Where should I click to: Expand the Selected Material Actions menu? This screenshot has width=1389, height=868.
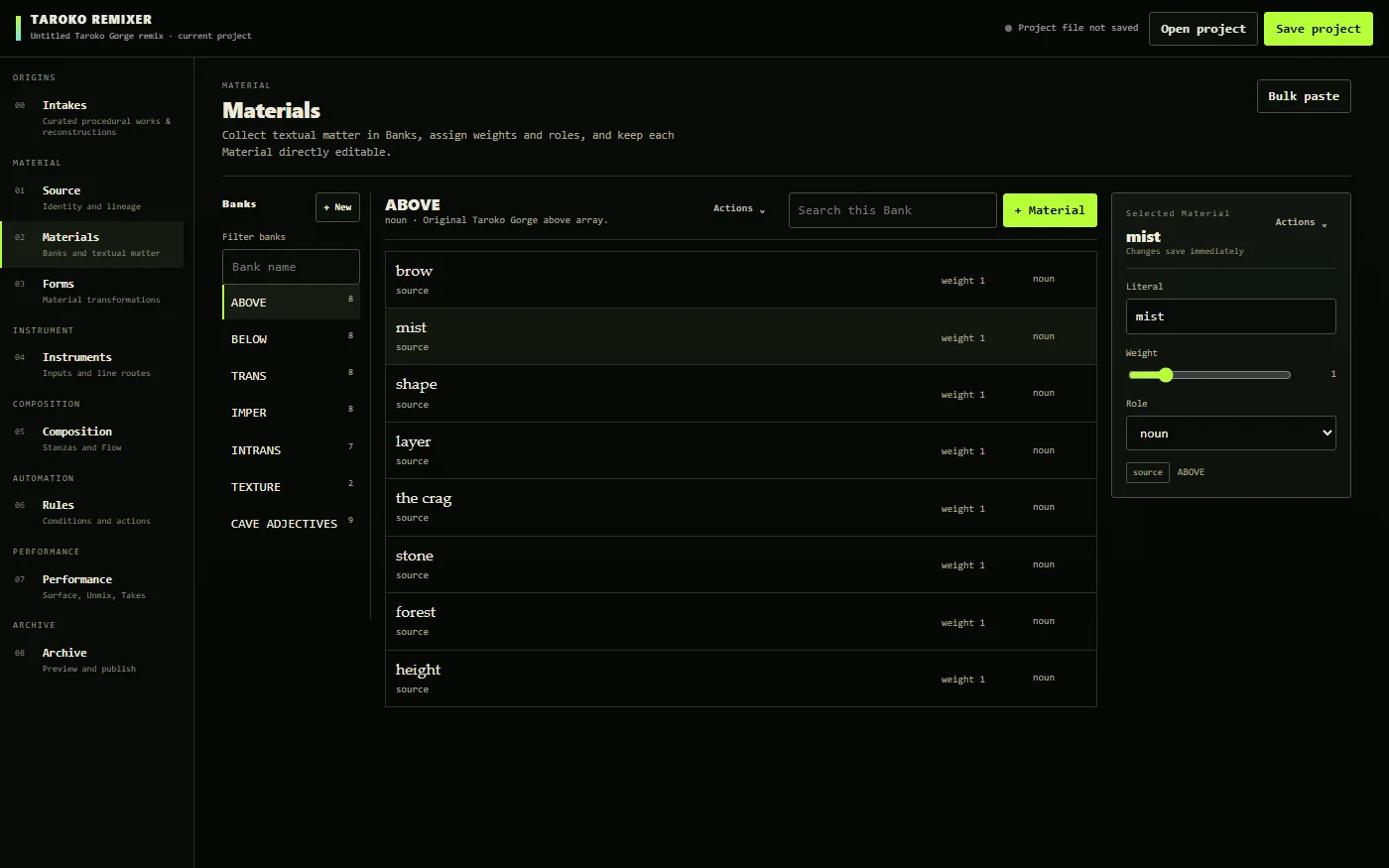1301,222
